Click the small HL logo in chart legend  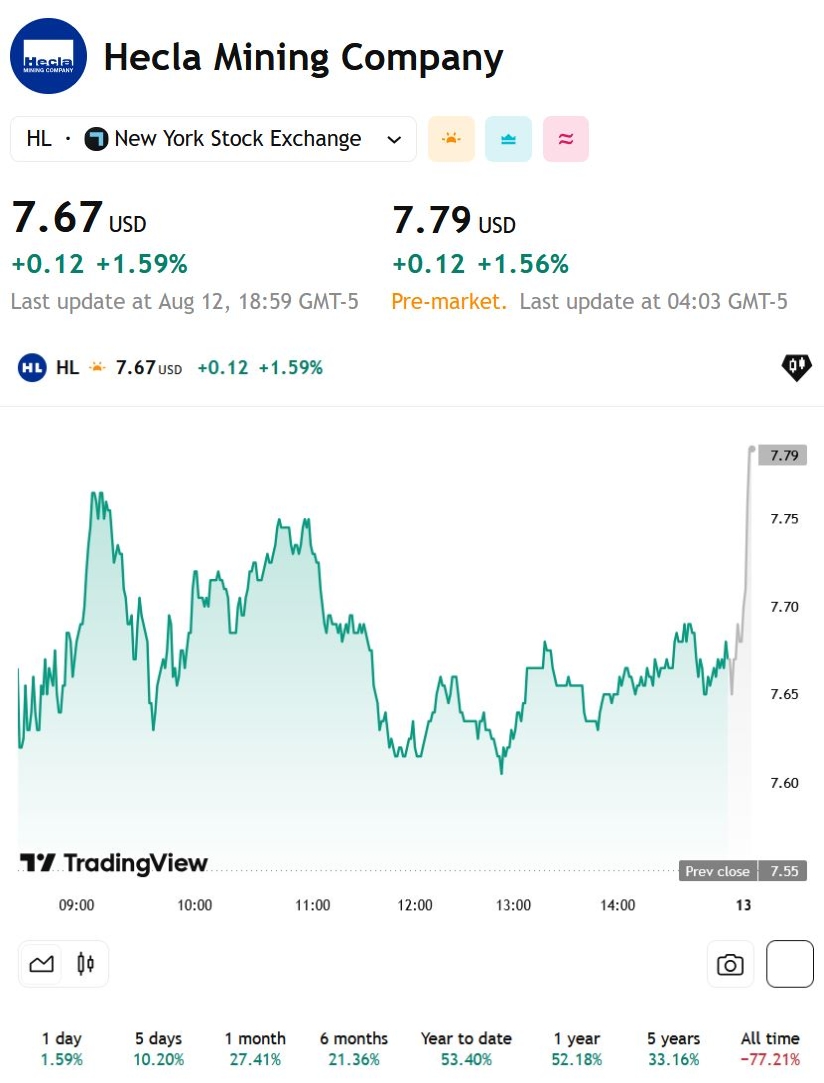(32, 367)
